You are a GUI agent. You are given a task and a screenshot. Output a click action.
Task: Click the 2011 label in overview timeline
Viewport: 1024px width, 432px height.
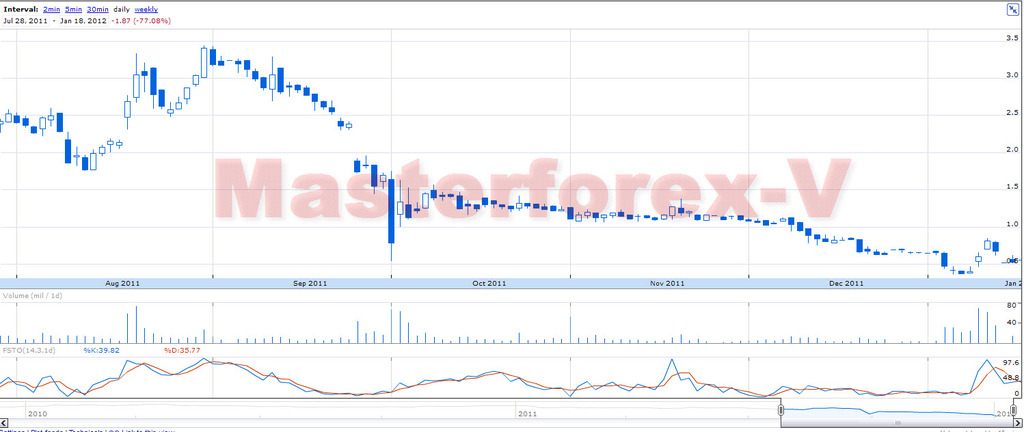(526, 414)
